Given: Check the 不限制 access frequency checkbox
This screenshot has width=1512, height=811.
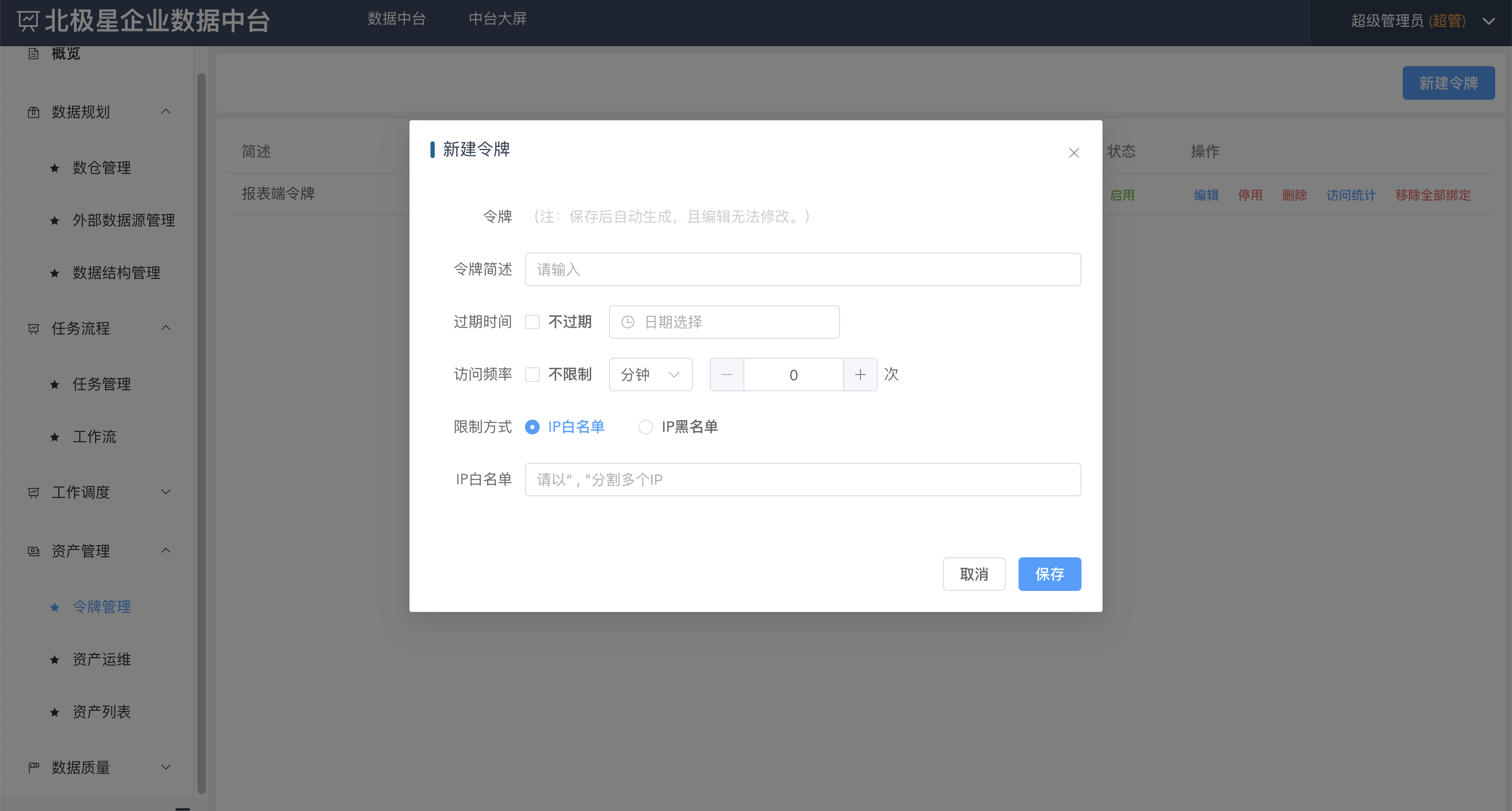Looking at the screenshot, I should click(532, 374).
